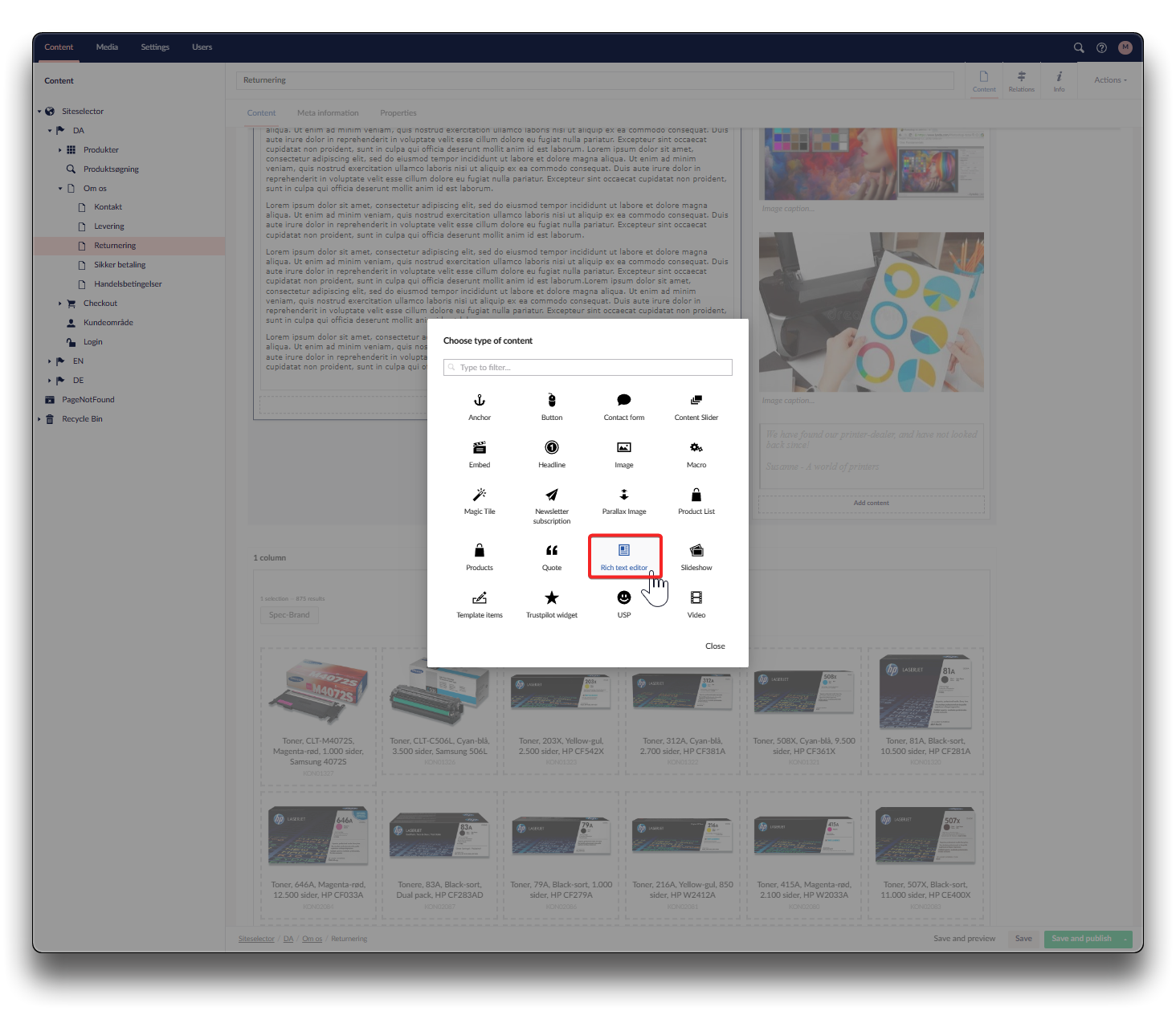Expand the Checkout tree node
This screenshot has height=1011, width=1176.
tap(60, 304)
